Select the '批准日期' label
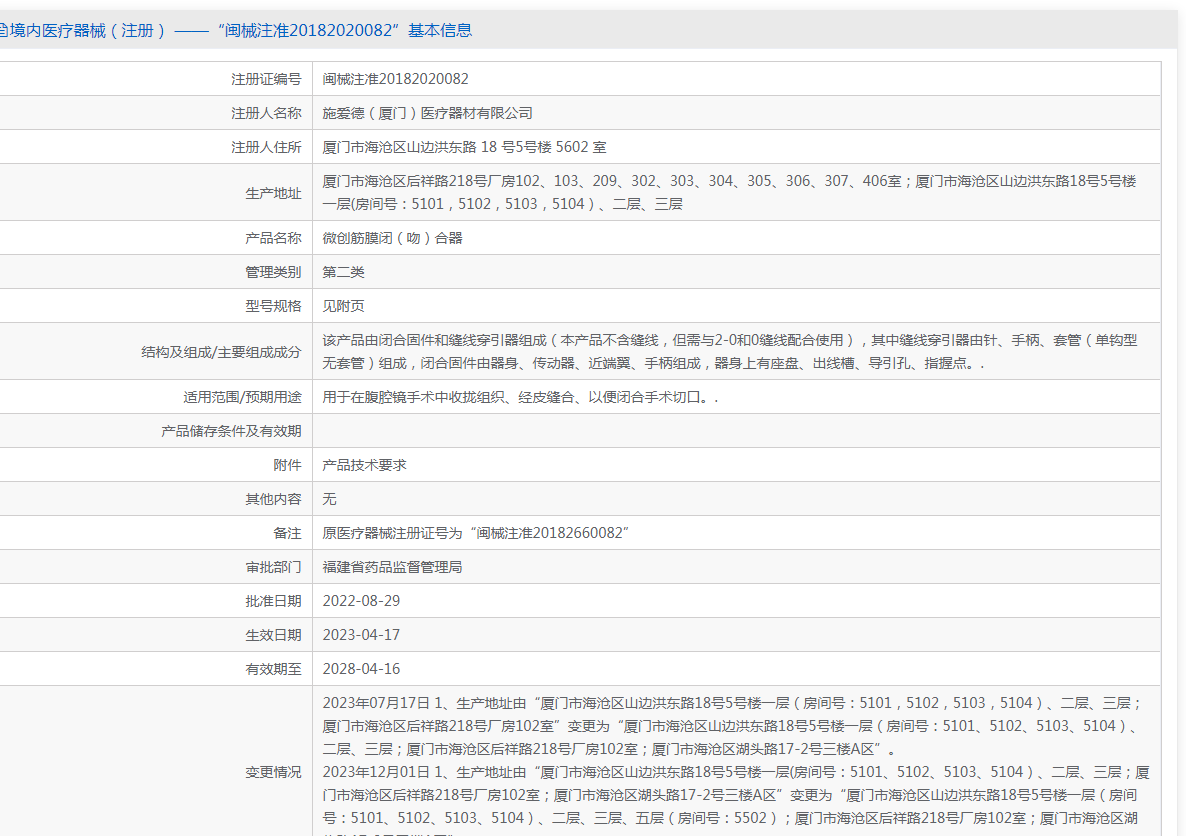 (273, 601)
